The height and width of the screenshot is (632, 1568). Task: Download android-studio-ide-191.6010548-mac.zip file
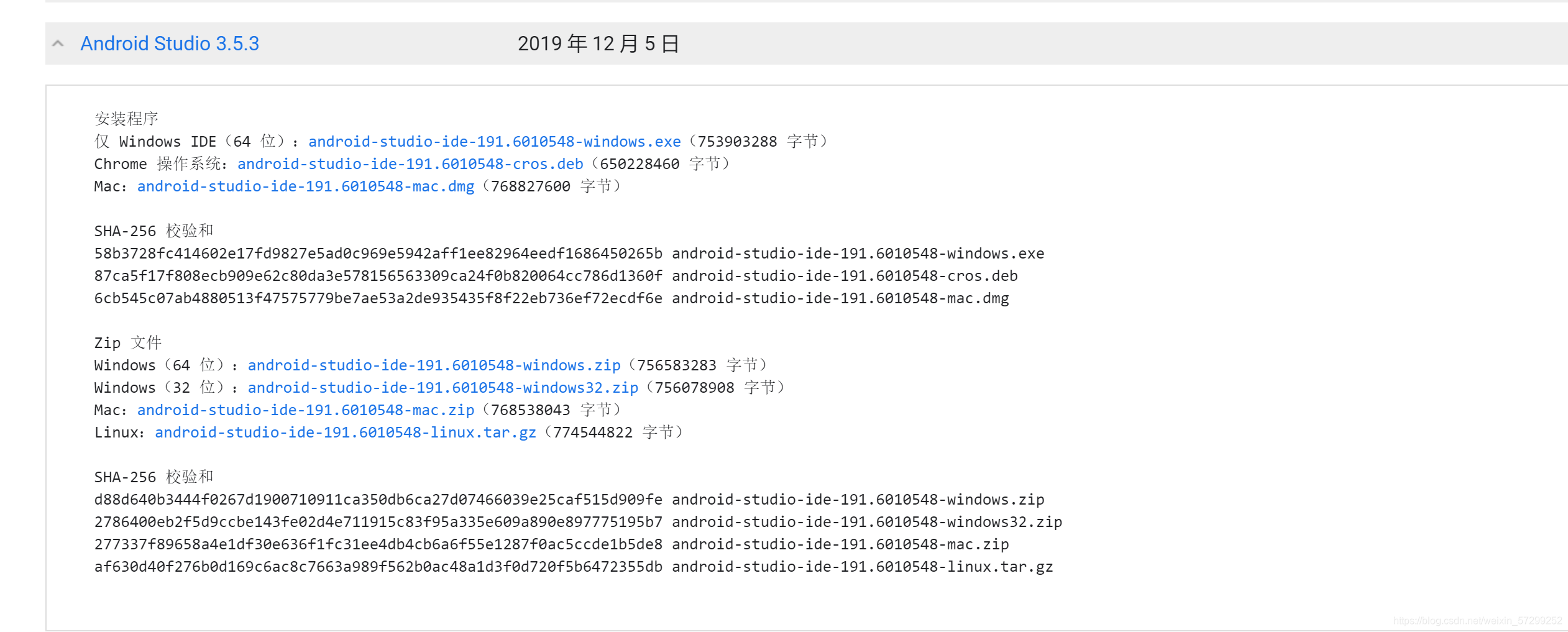point(306,410)
